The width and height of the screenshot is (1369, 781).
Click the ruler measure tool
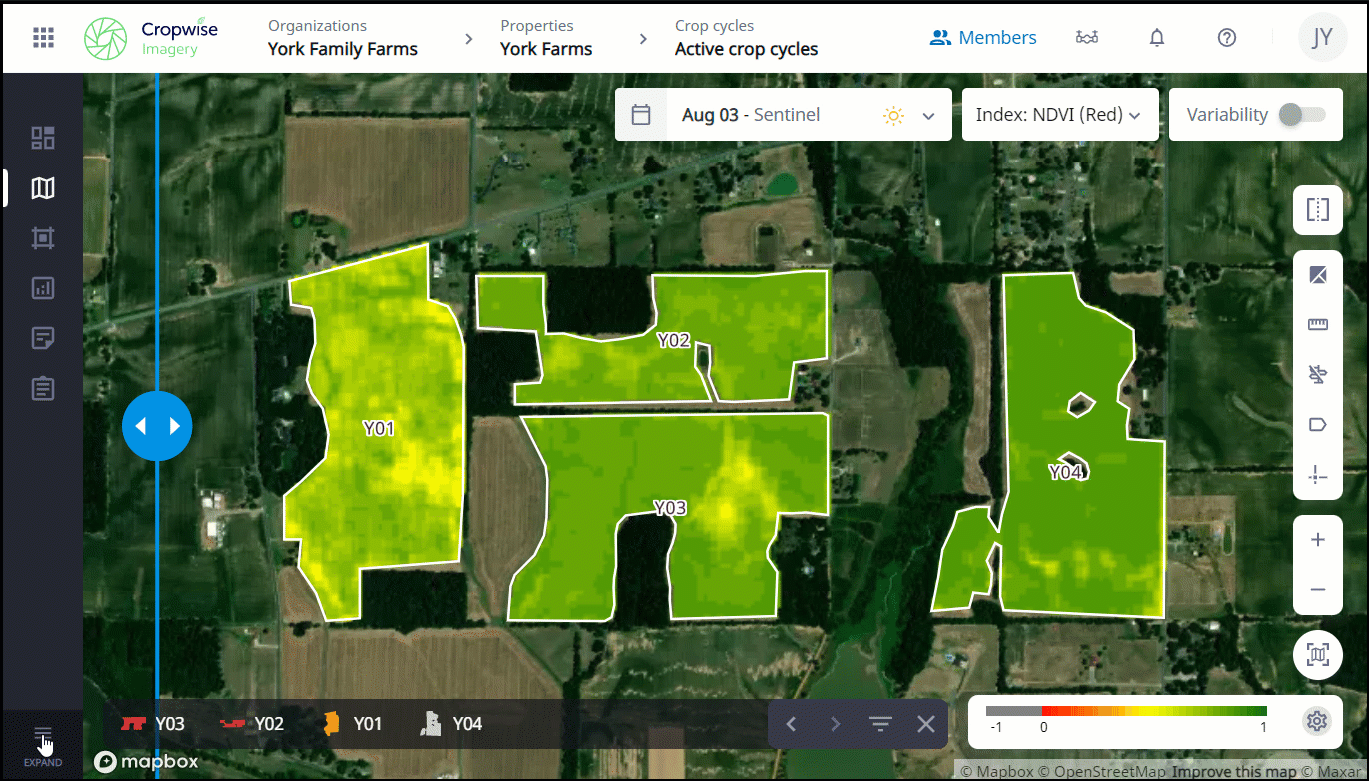pyautogui.click(x=1317, y=325)
